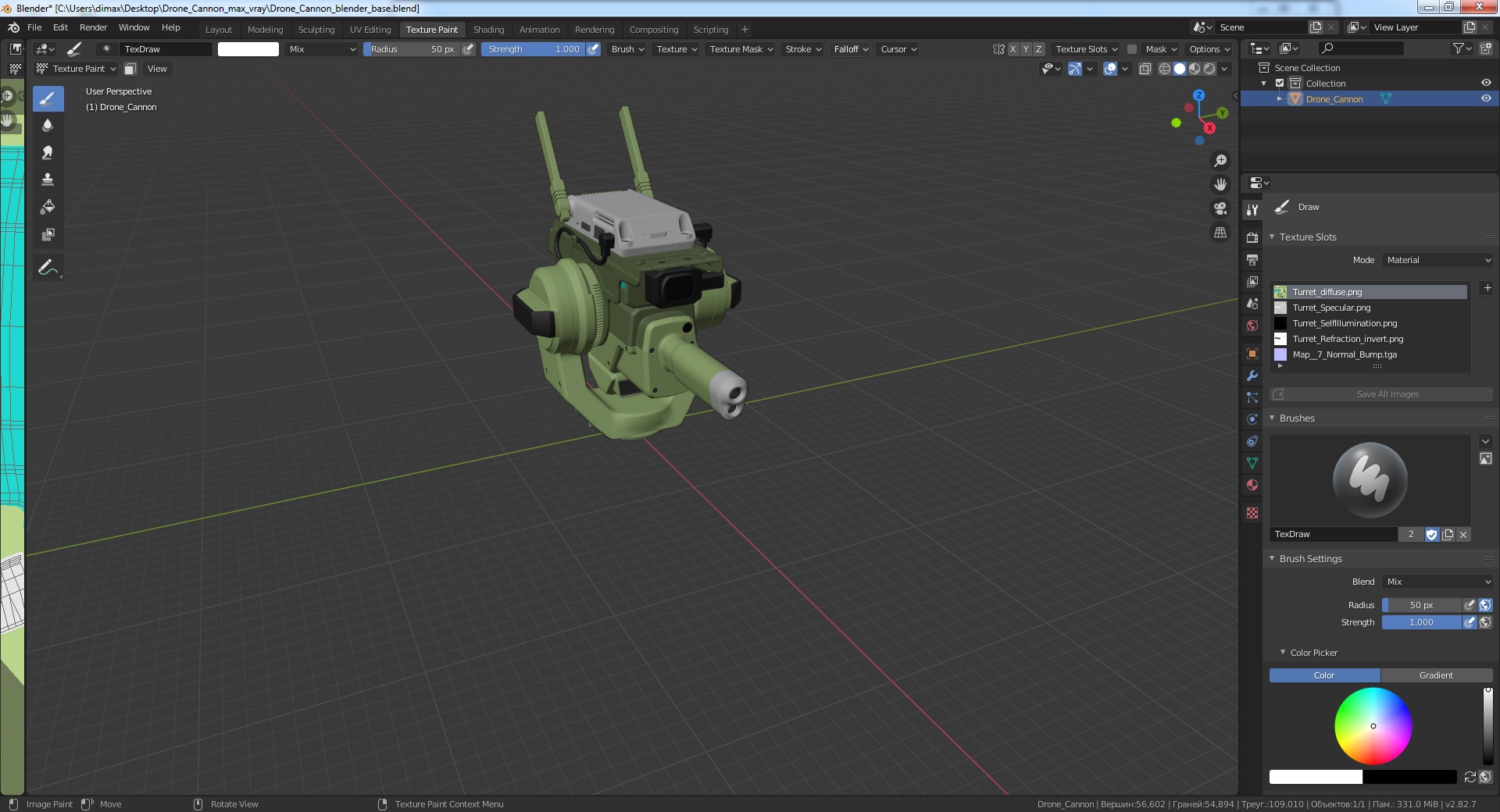
Task: Open the World properties tab
Action: coord(1252,326)
